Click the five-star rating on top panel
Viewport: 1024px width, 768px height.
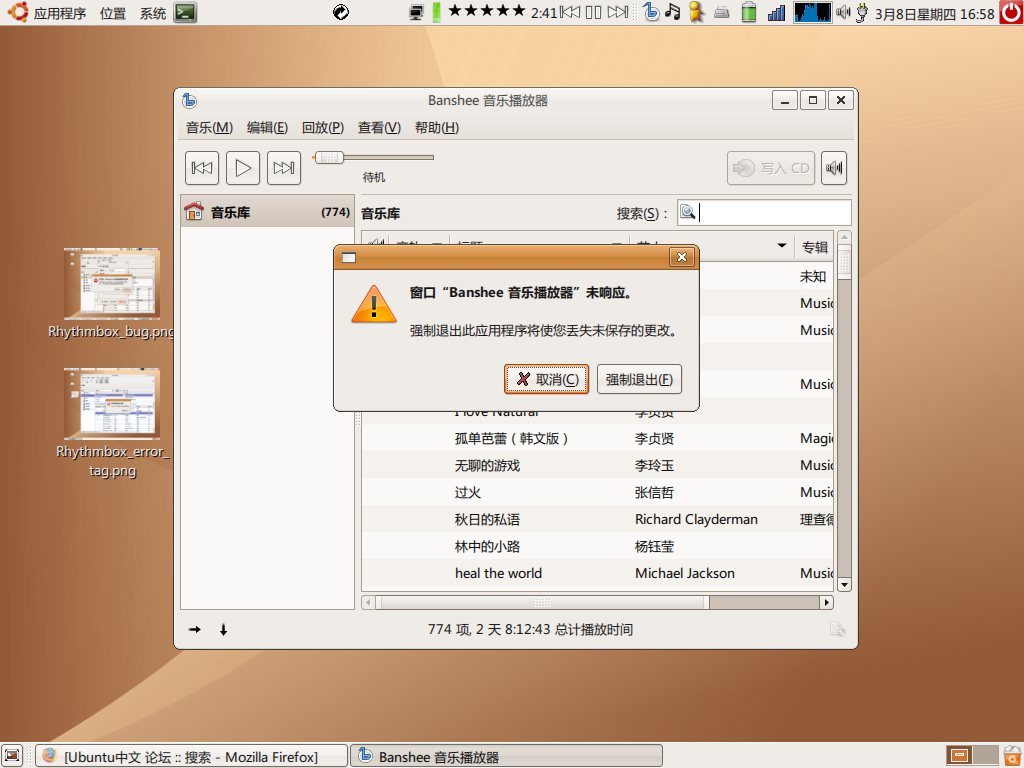(x=487, y=10)
